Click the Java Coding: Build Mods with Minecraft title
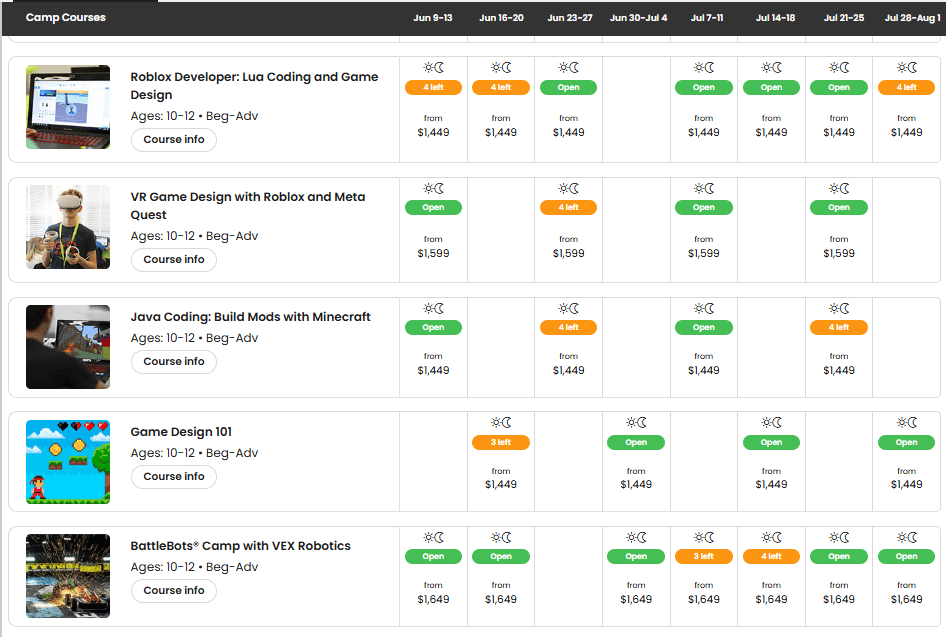Screen dimensions: 946x637 (x=250, y=317)
